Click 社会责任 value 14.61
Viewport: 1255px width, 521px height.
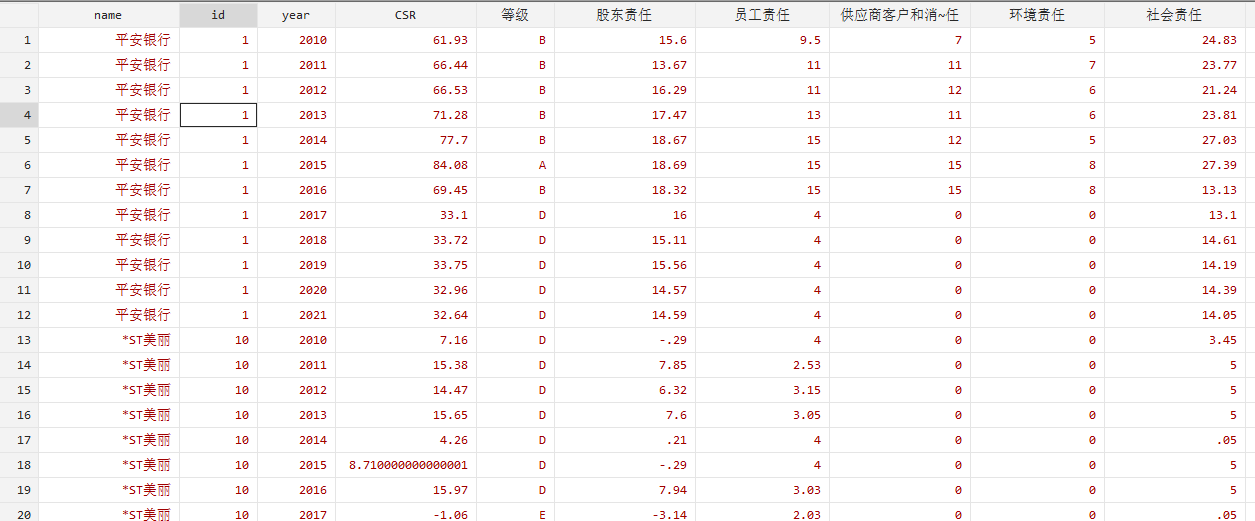pyautogui.click(x=1219, y=240)
